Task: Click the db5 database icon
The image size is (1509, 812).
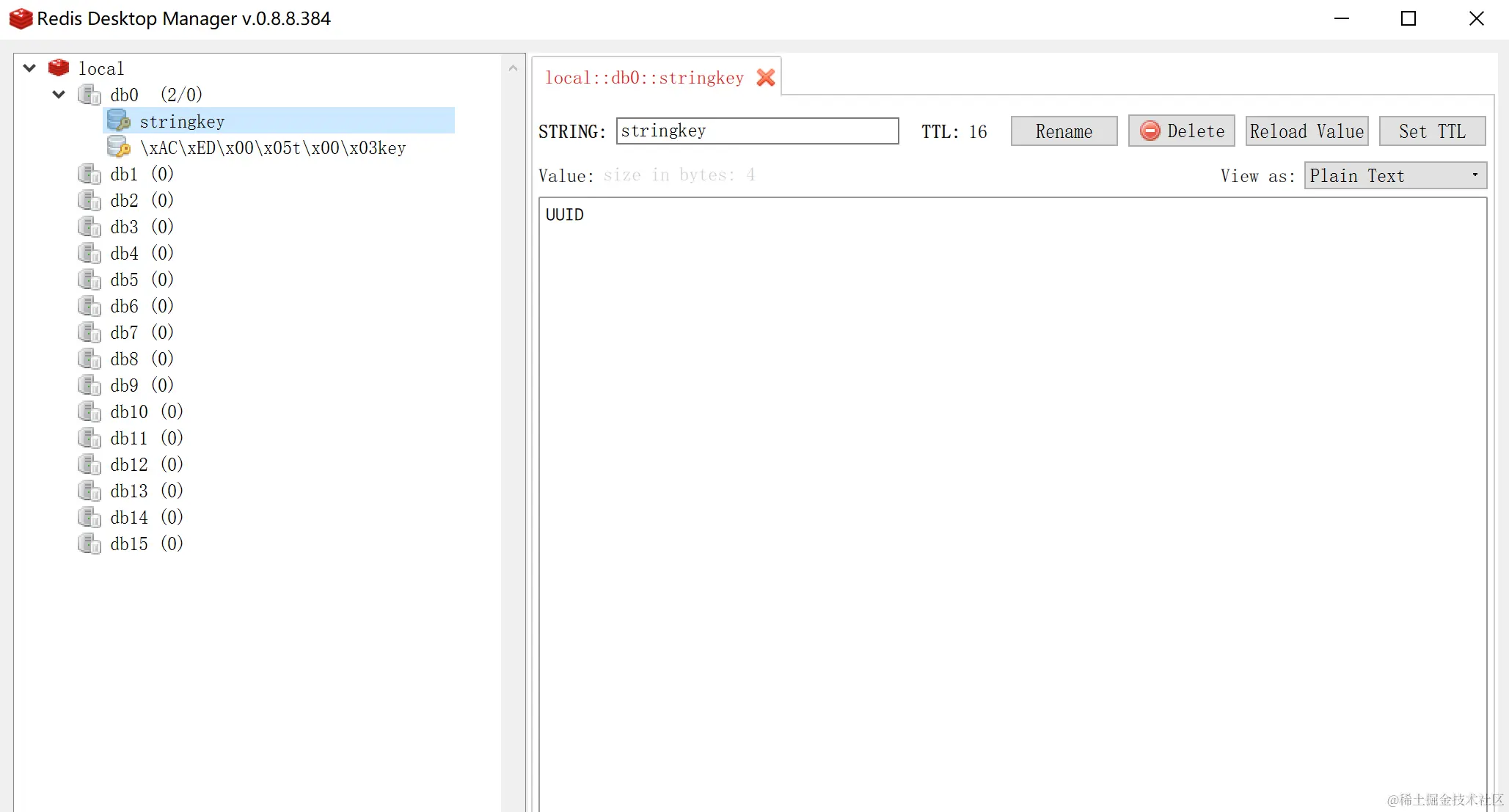Action: (x=89, y=279)
